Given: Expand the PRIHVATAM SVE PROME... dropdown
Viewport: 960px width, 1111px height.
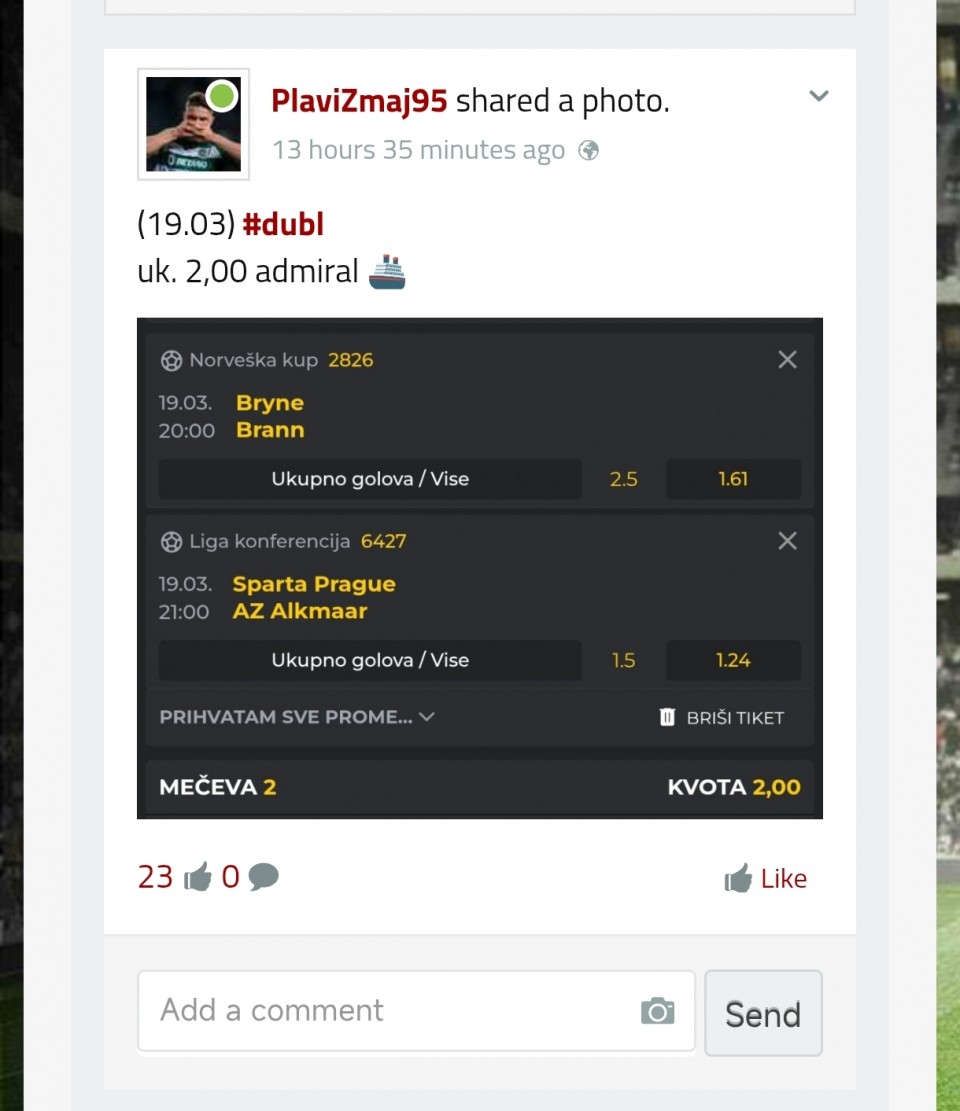Looking at the screenshot, I should pyautogui.click(x=297, y=717).
